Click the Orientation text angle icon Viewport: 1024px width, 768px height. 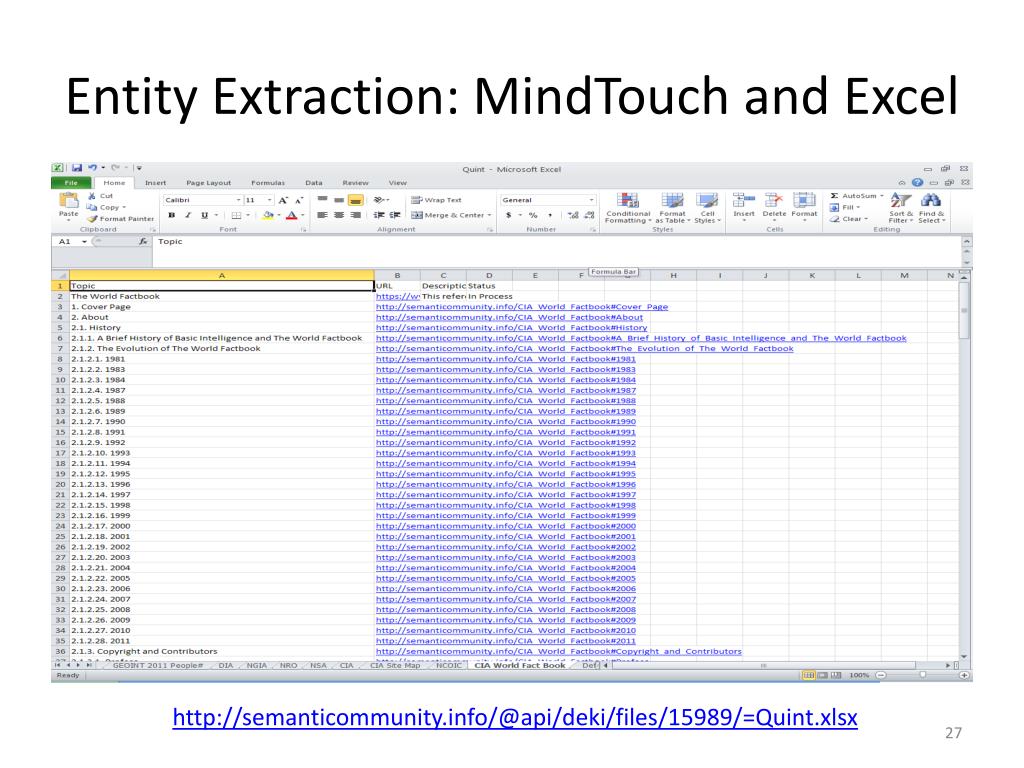379,200
